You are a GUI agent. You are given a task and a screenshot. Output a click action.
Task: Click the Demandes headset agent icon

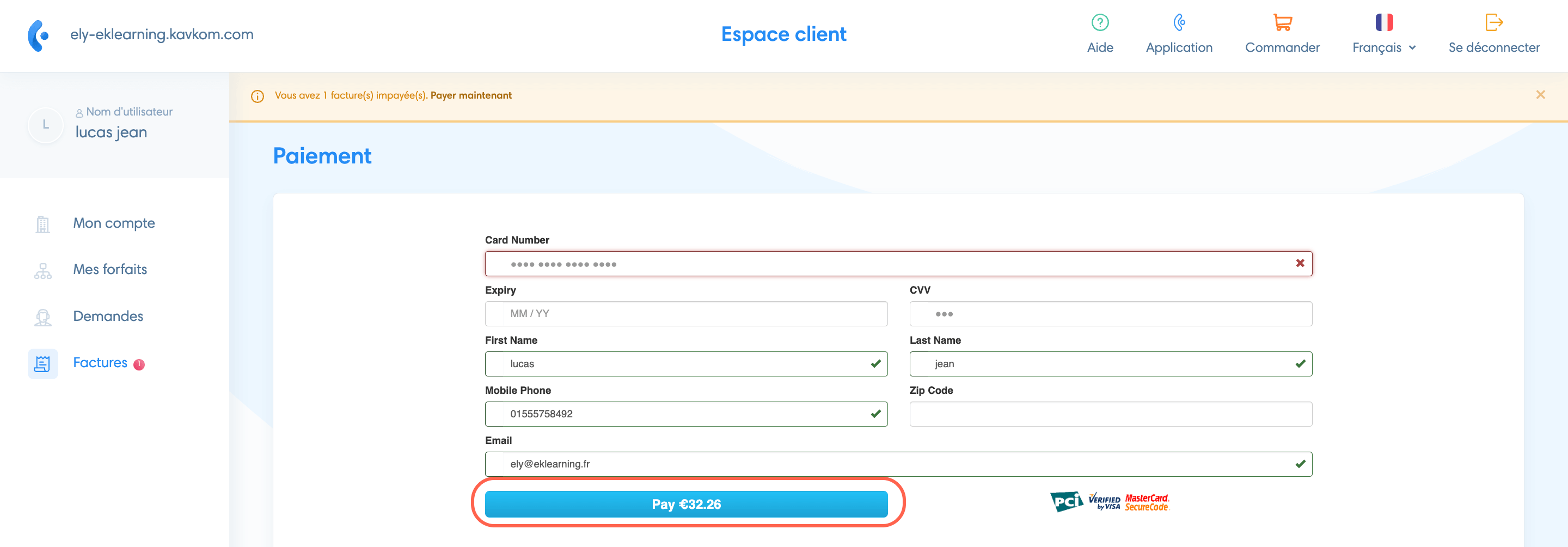click(x=42, y=317)
